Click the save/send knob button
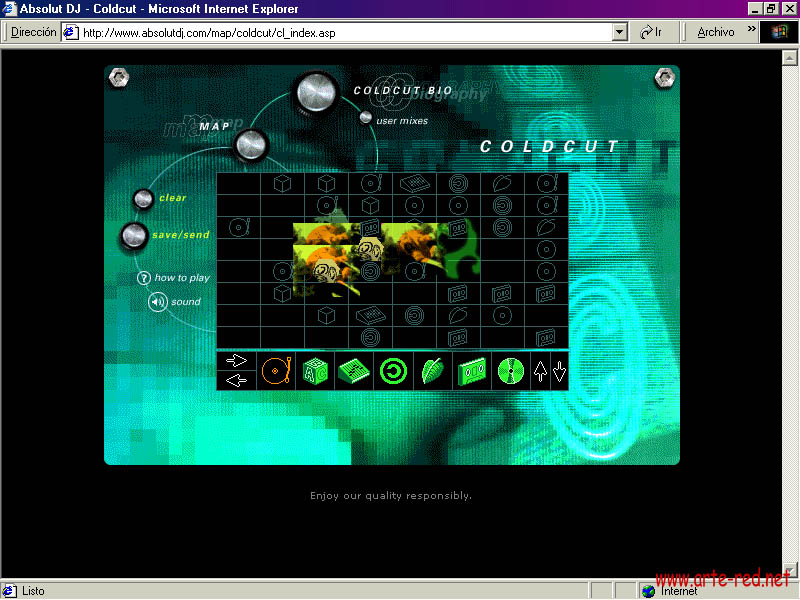The height and width of the screenshot is (600, 800). click(x=133, y=236)
